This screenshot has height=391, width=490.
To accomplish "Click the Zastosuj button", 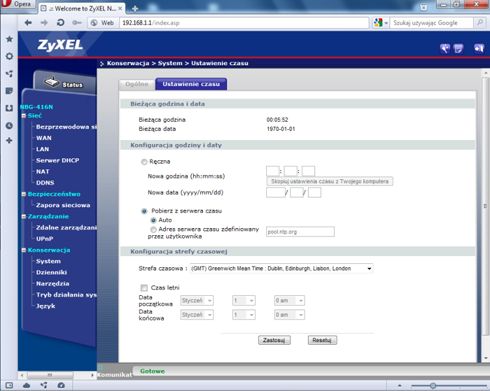I will tap(274, 340).
